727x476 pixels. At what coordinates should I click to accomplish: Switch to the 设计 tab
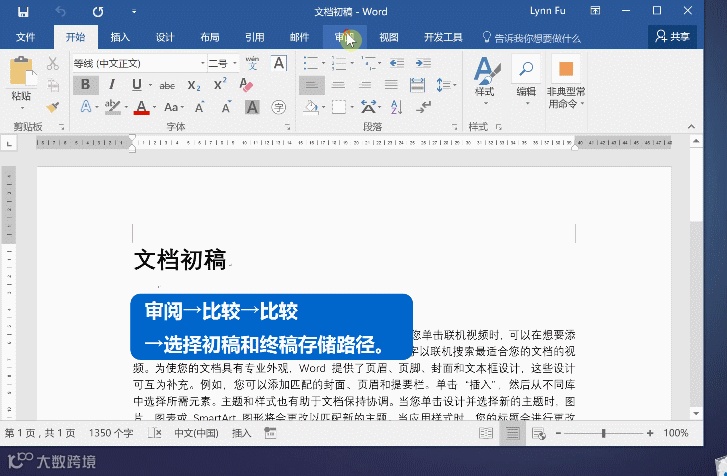point(165,38)
